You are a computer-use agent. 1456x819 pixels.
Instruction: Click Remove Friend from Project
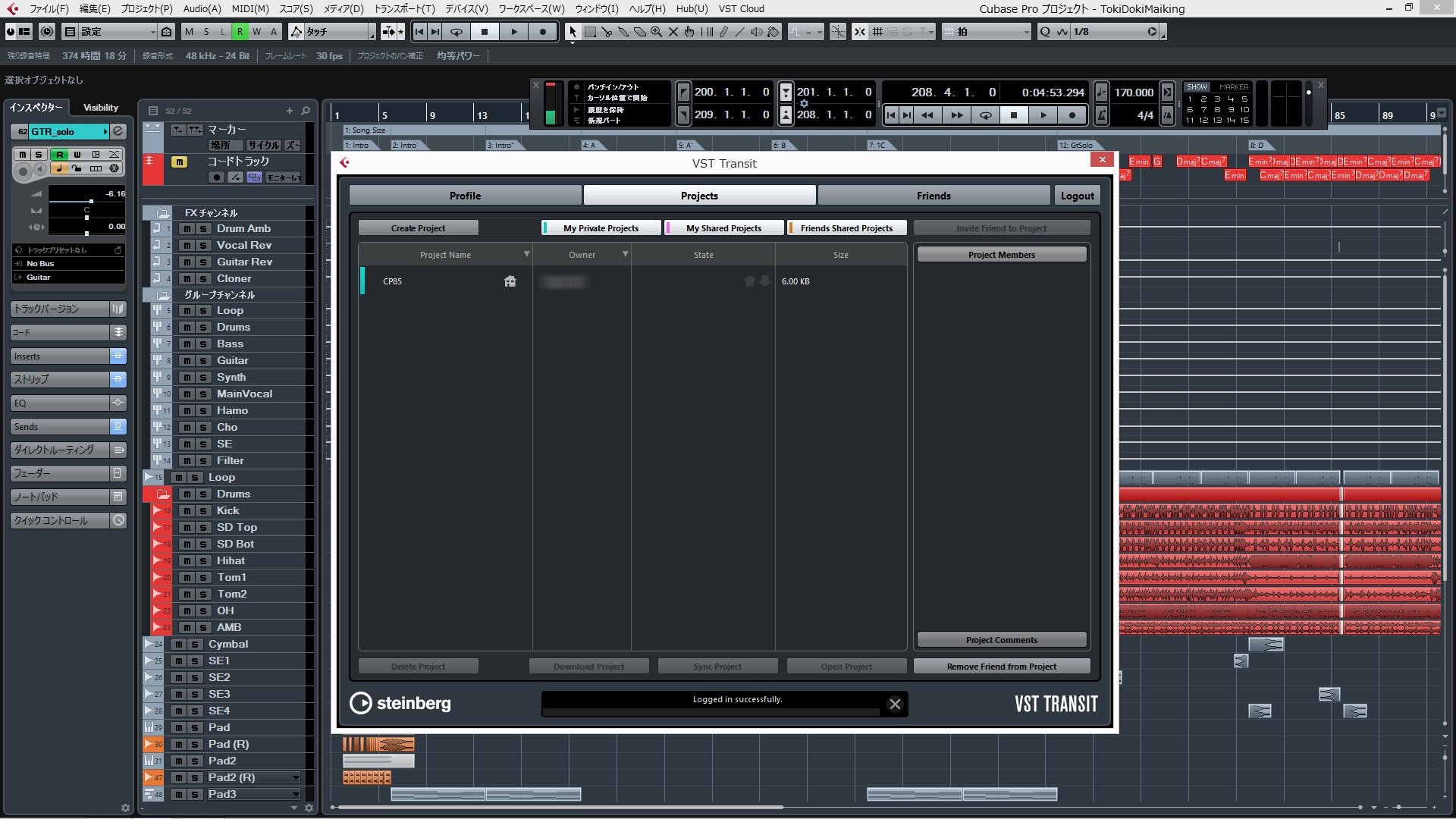[x=1001, y=667]
